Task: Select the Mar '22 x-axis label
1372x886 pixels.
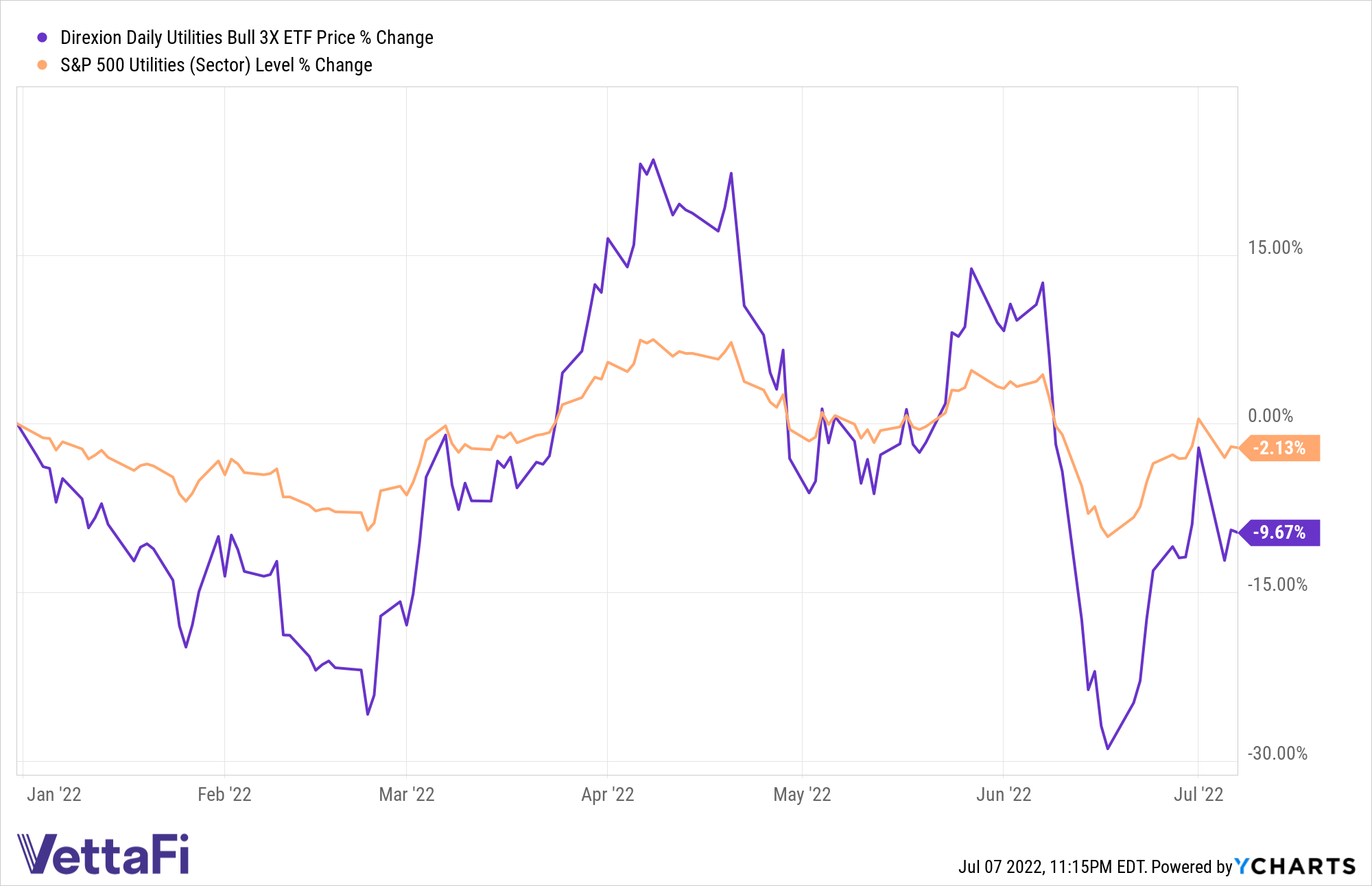Action: click(407, 795)
